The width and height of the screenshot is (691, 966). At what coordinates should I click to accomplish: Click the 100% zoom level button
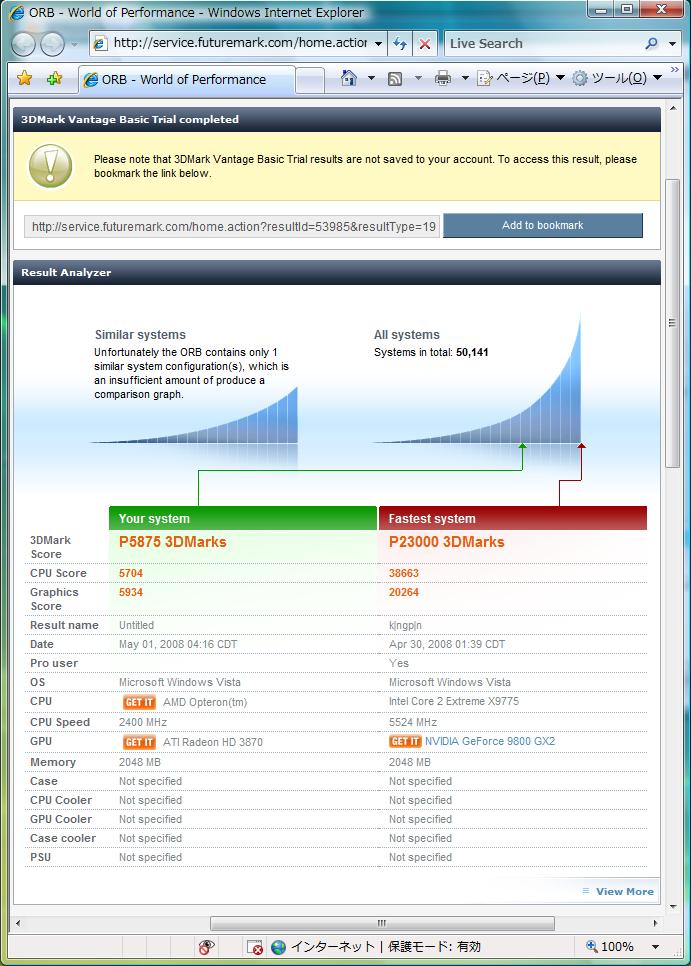(609, 947)
